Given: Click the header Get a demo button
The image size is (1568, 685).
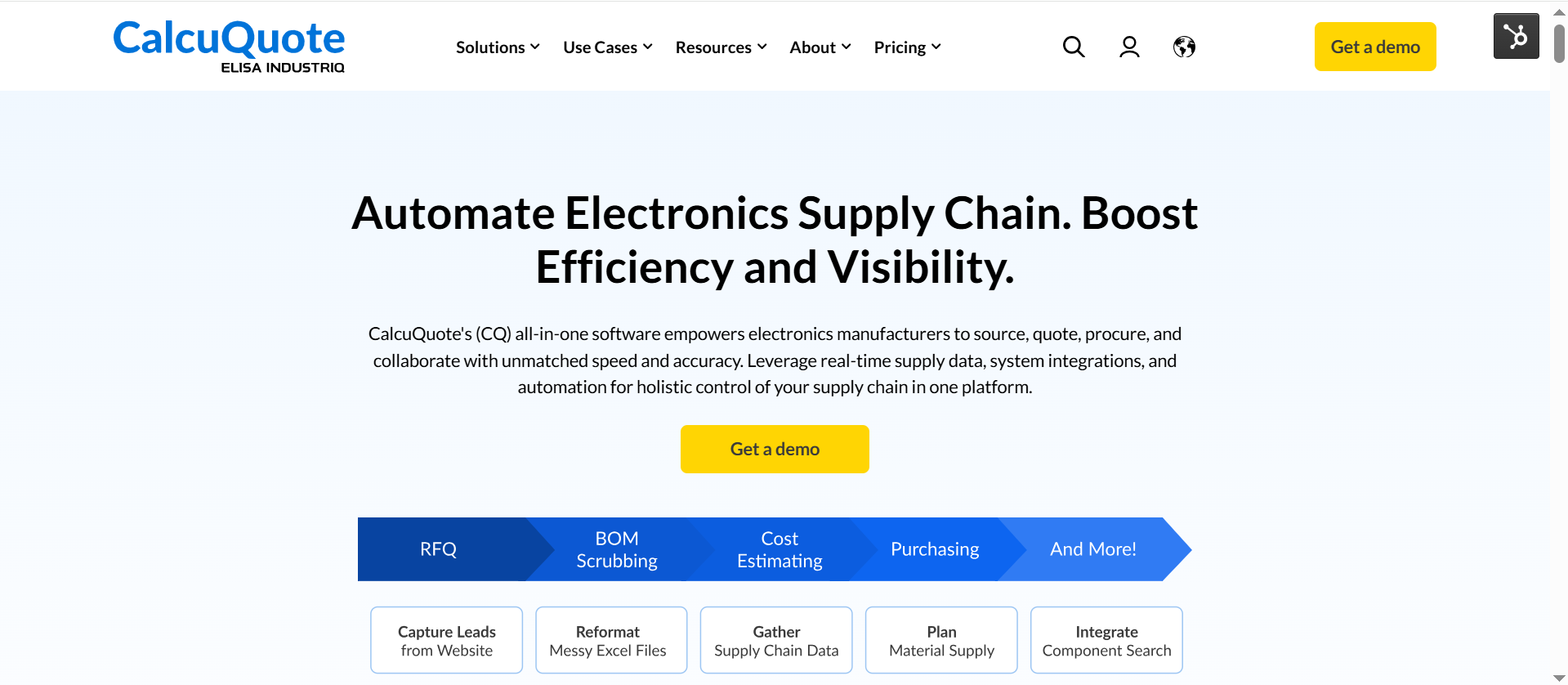Looking at the screenshot, I should pos(1375,47).
